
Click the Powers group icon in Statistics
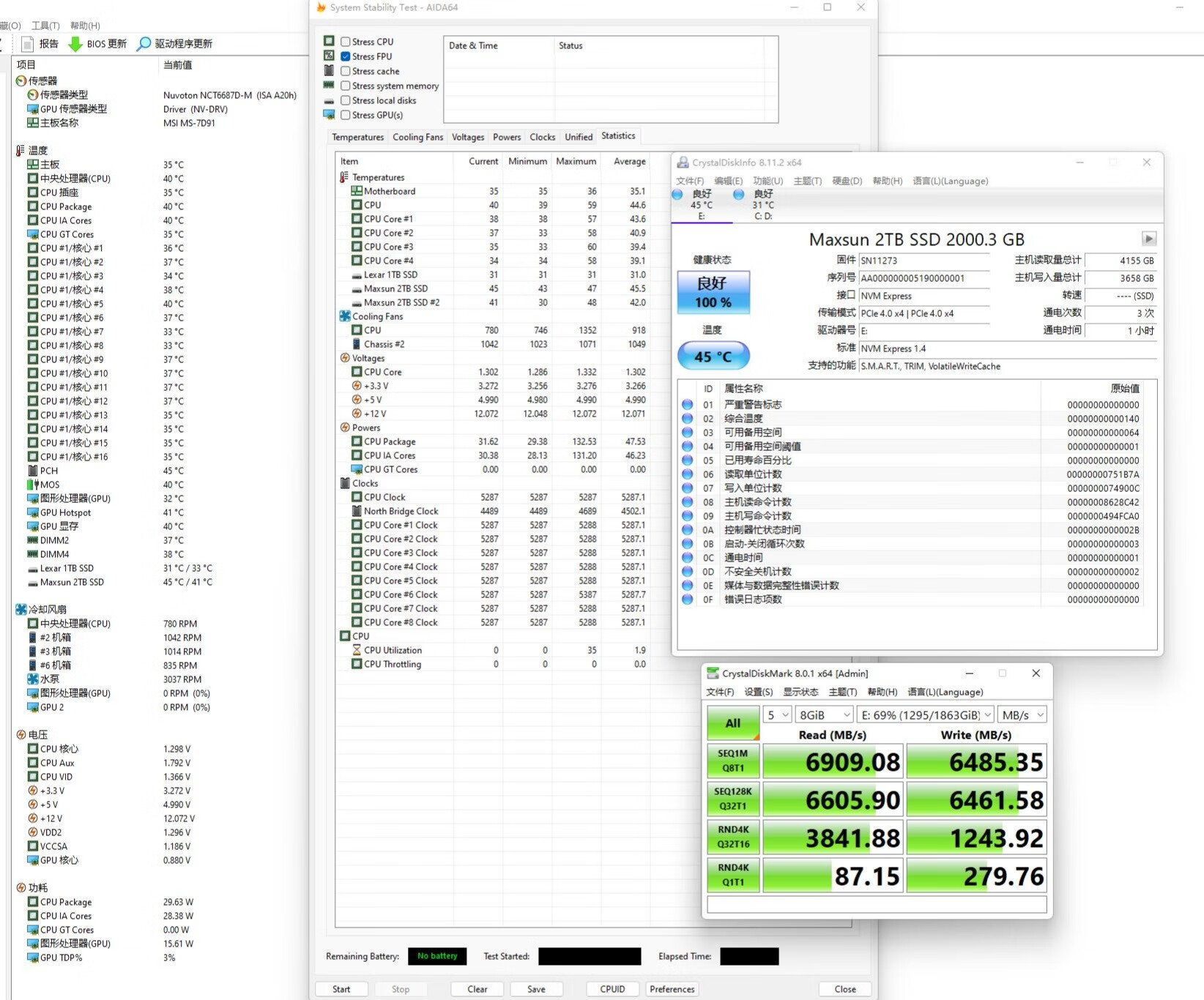coord(345,428)
